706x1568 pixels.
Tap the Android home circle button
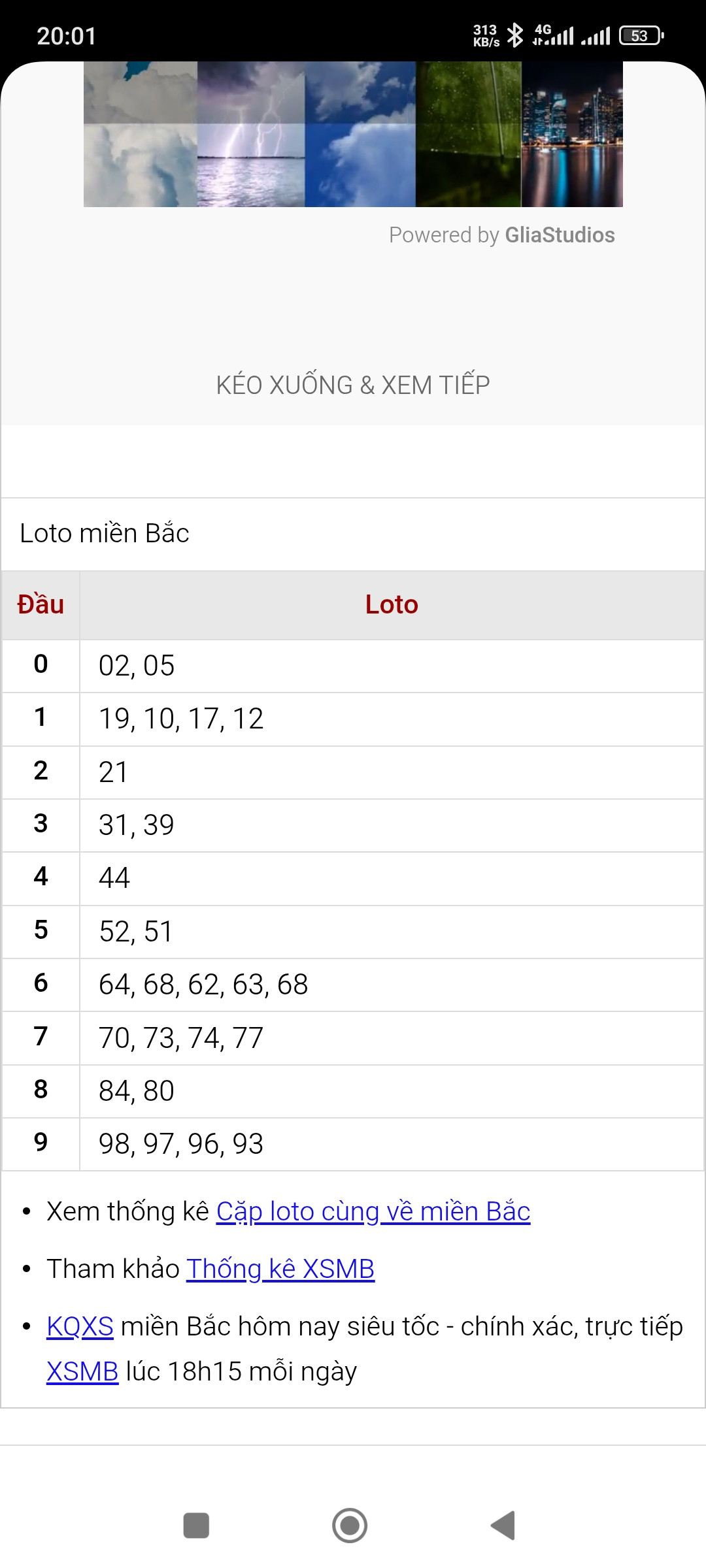click(x=350, y=1526)
